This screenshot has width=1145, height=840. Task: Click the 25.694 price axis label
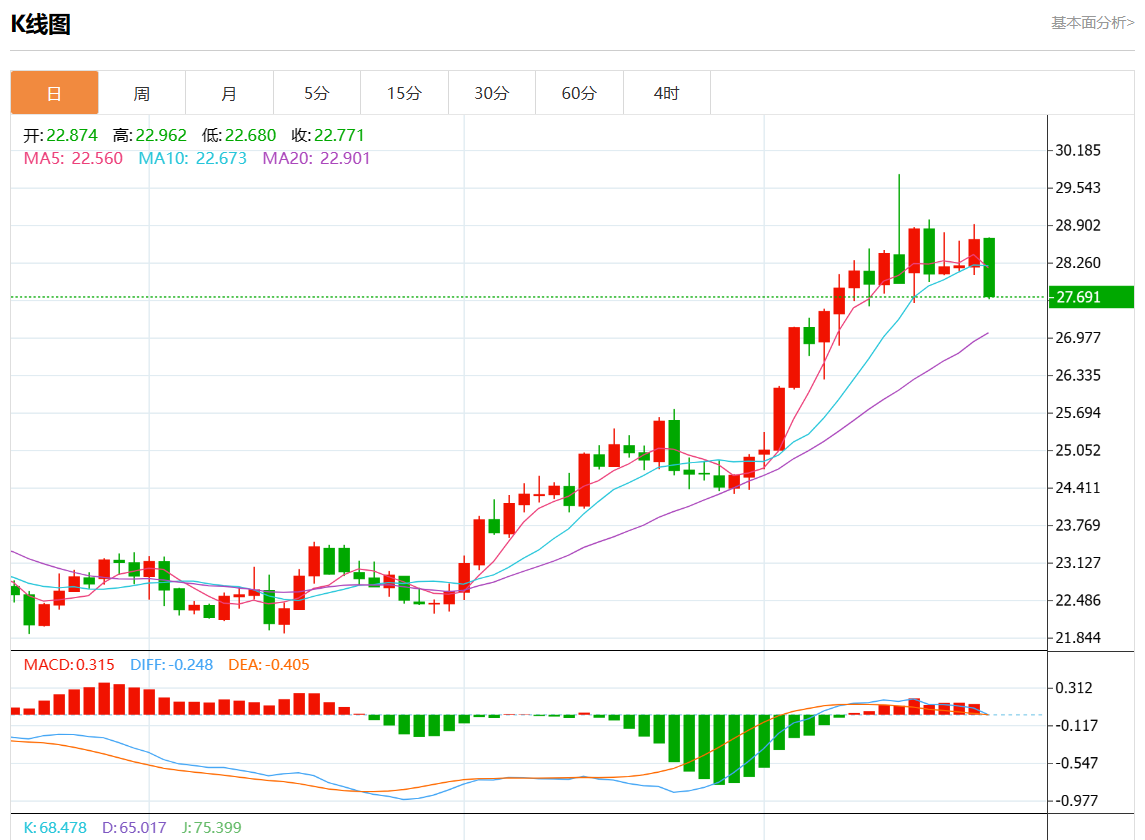pos(1078,413)
